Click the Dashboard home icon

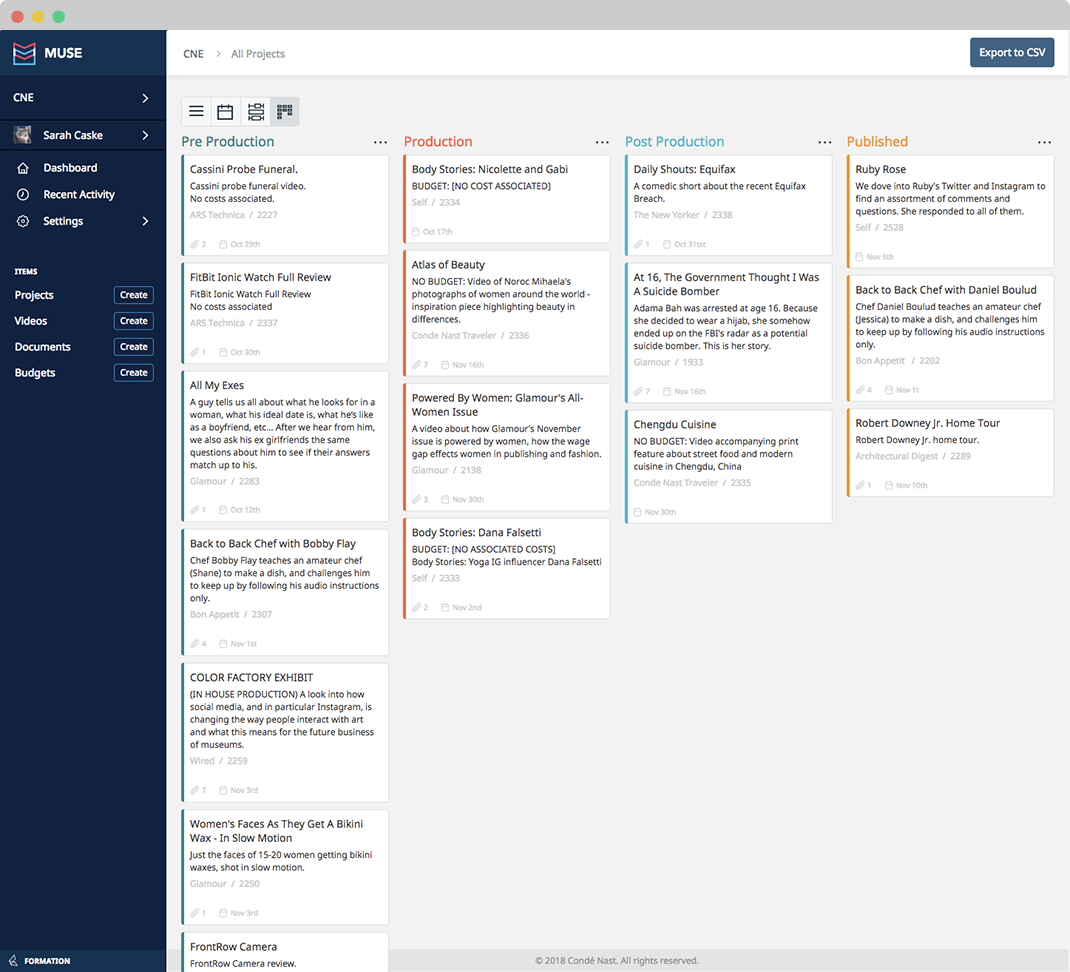(23, 168)
